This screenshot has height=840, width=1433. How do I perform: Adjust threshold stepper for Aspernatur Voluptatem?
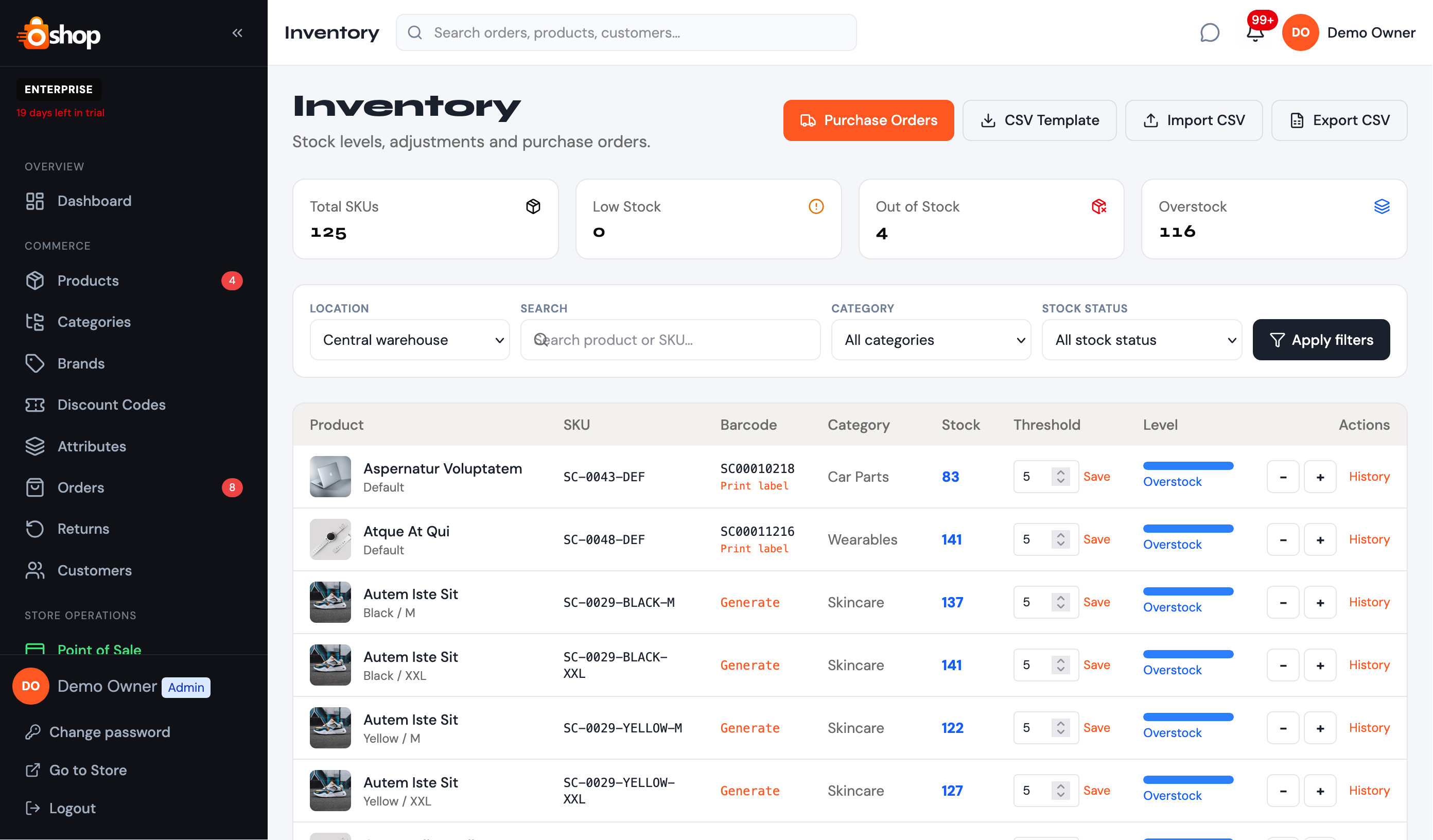click(x=1060, y=477)
